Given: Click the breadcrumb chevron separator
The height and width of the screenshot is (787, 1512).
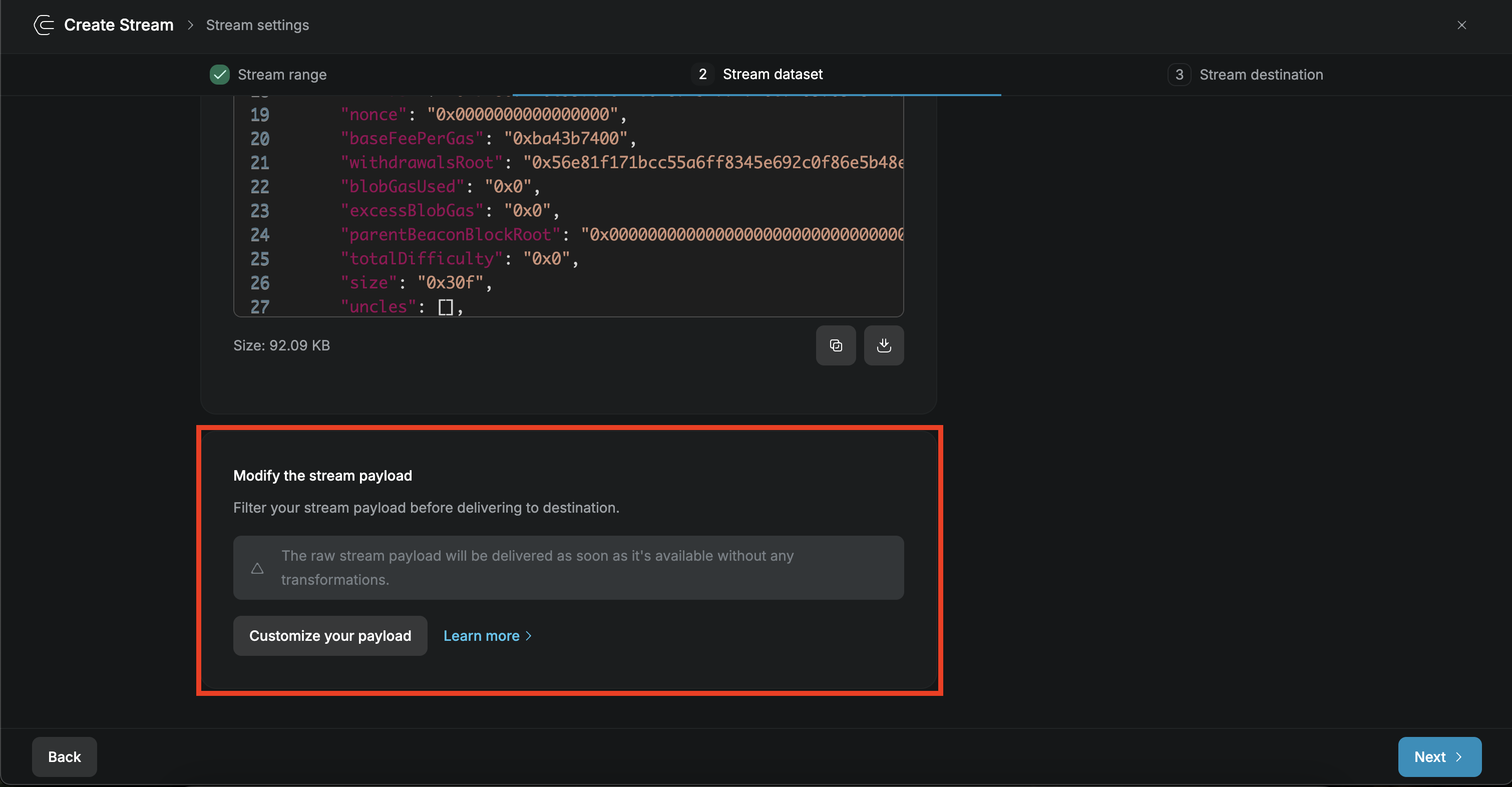Looking at the screenshot, I should [x=190, y=25].
